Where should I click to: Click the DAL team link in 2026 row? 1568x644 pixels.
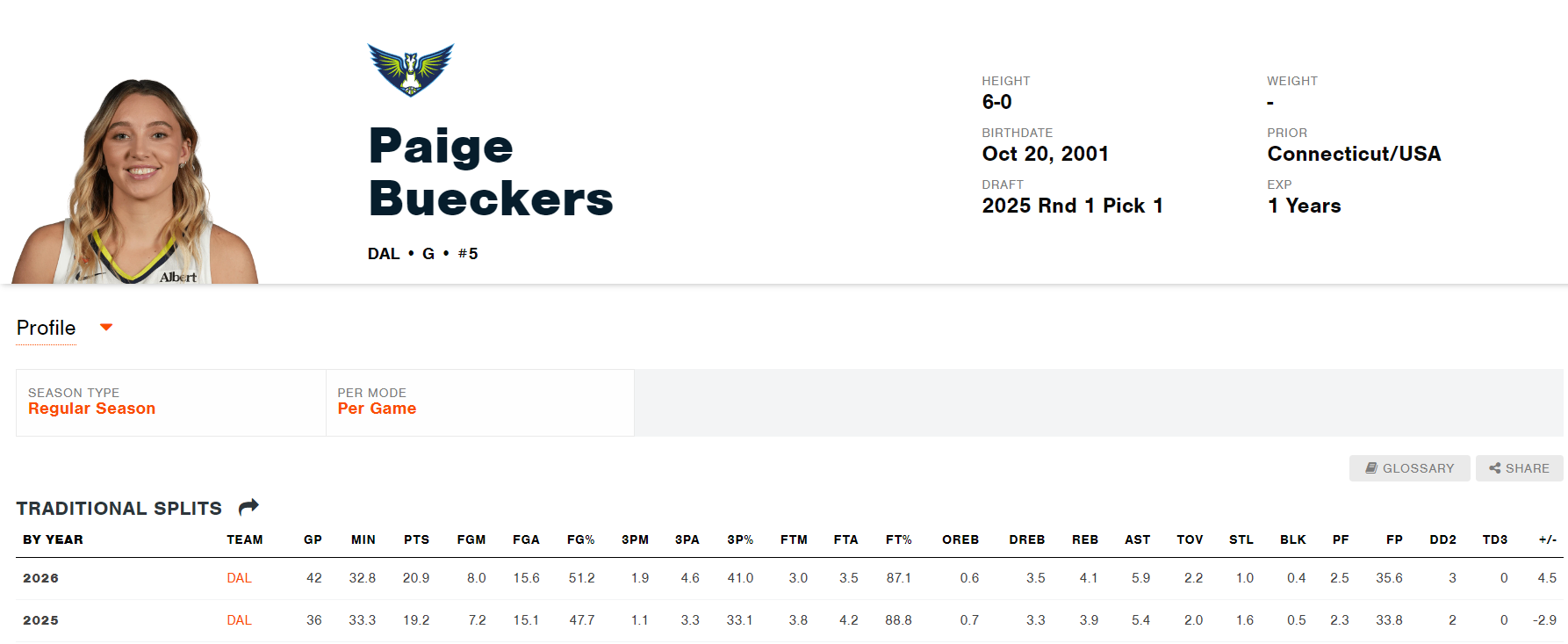[239, 578]
